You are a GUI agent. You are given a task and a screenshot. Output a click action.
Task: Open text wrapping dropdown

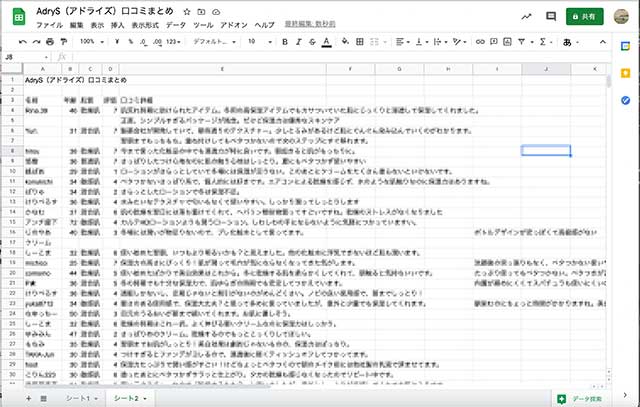pos(440,42)
